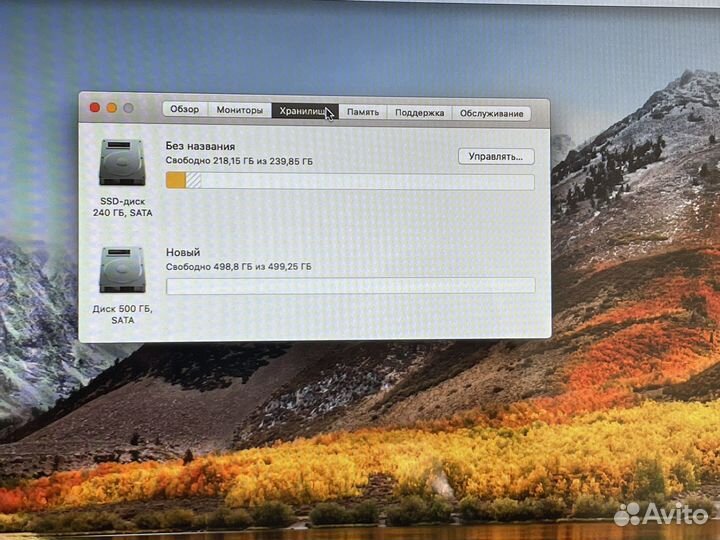Click text Свободно 498,8 ГБ из 499,25 ГБ
This screenshot has height=540, width=720.
(238, 267)
